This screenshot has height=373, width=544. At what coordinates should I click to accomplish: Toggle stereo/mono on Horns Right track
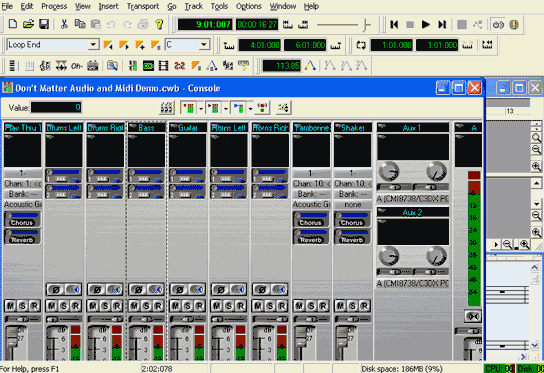tap(279, 289)
